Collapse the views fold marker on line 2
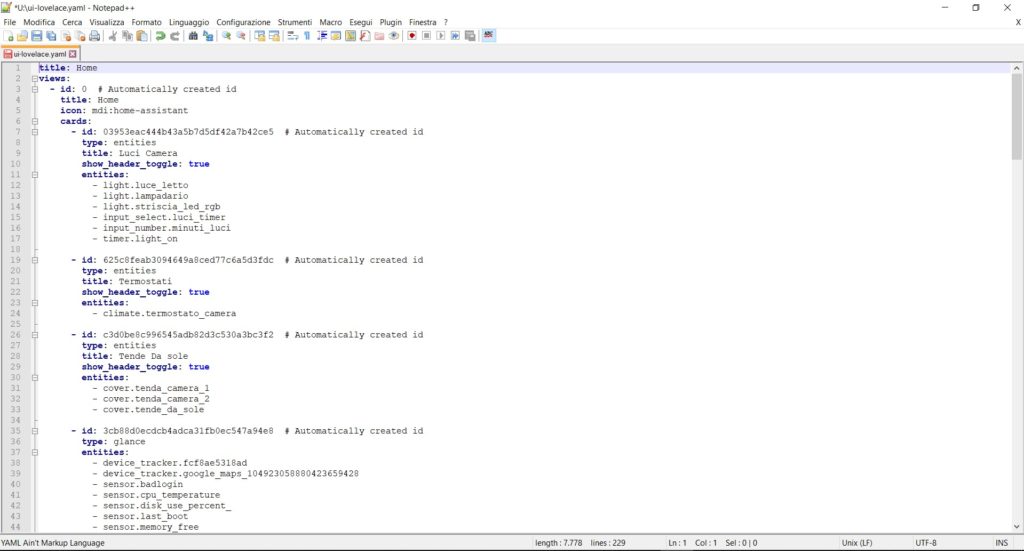The image size is (1024, 551). tap(35, 78)
